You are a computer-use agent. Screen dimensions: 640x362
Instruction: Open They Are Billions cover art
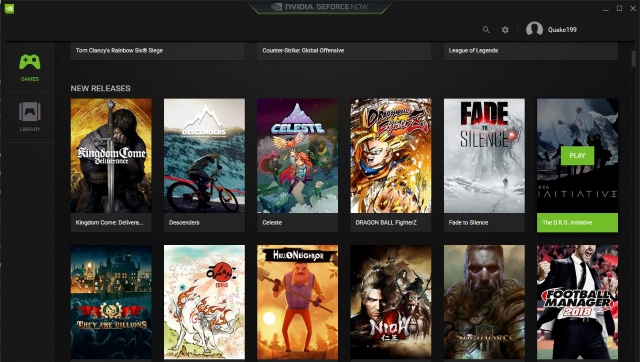coord(111,302)
